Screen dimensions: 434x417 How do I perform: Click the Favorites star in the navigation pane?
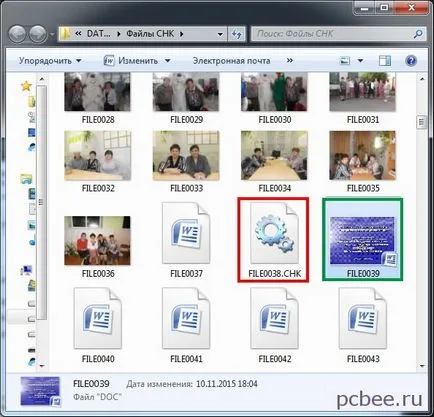pyautogui.click(x=26, y=86)
